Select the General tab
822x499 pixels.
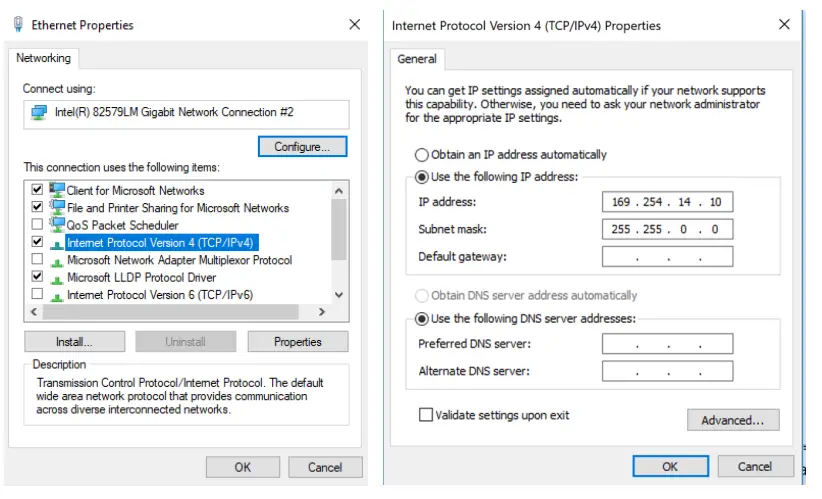(x=417, y=59)
